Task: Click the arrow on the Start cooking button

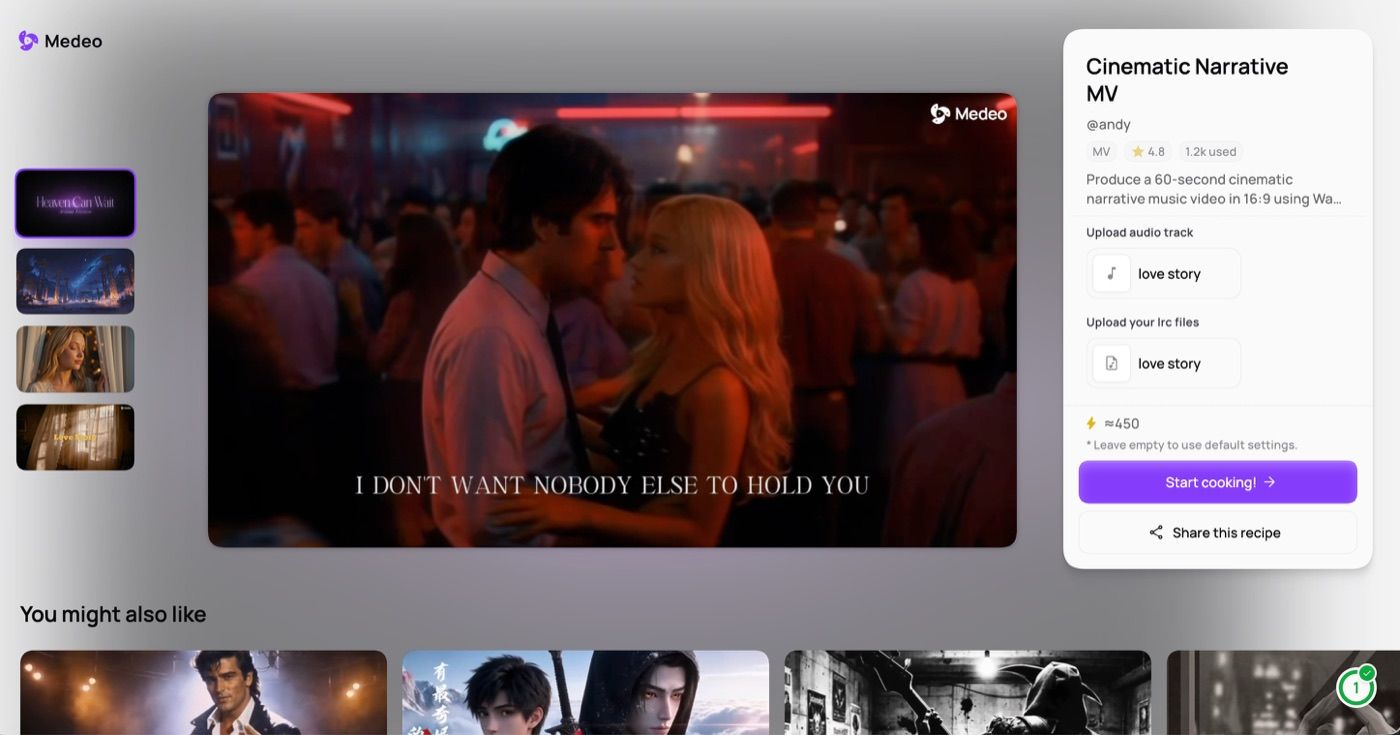Action: (x=1269, y=482)
